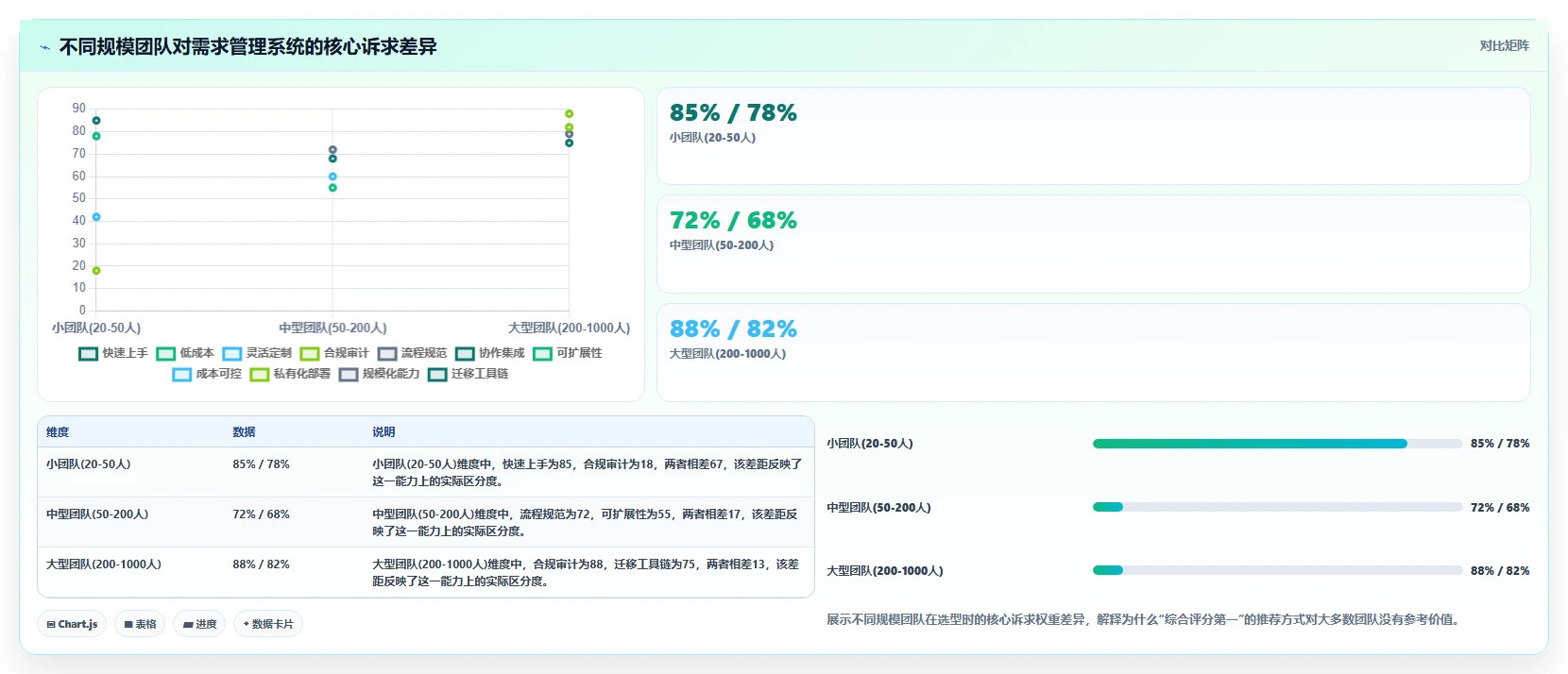1568x674 pixels.
Task: Click the chart icon beside the panel title
Action: click(x=44, y=47)
